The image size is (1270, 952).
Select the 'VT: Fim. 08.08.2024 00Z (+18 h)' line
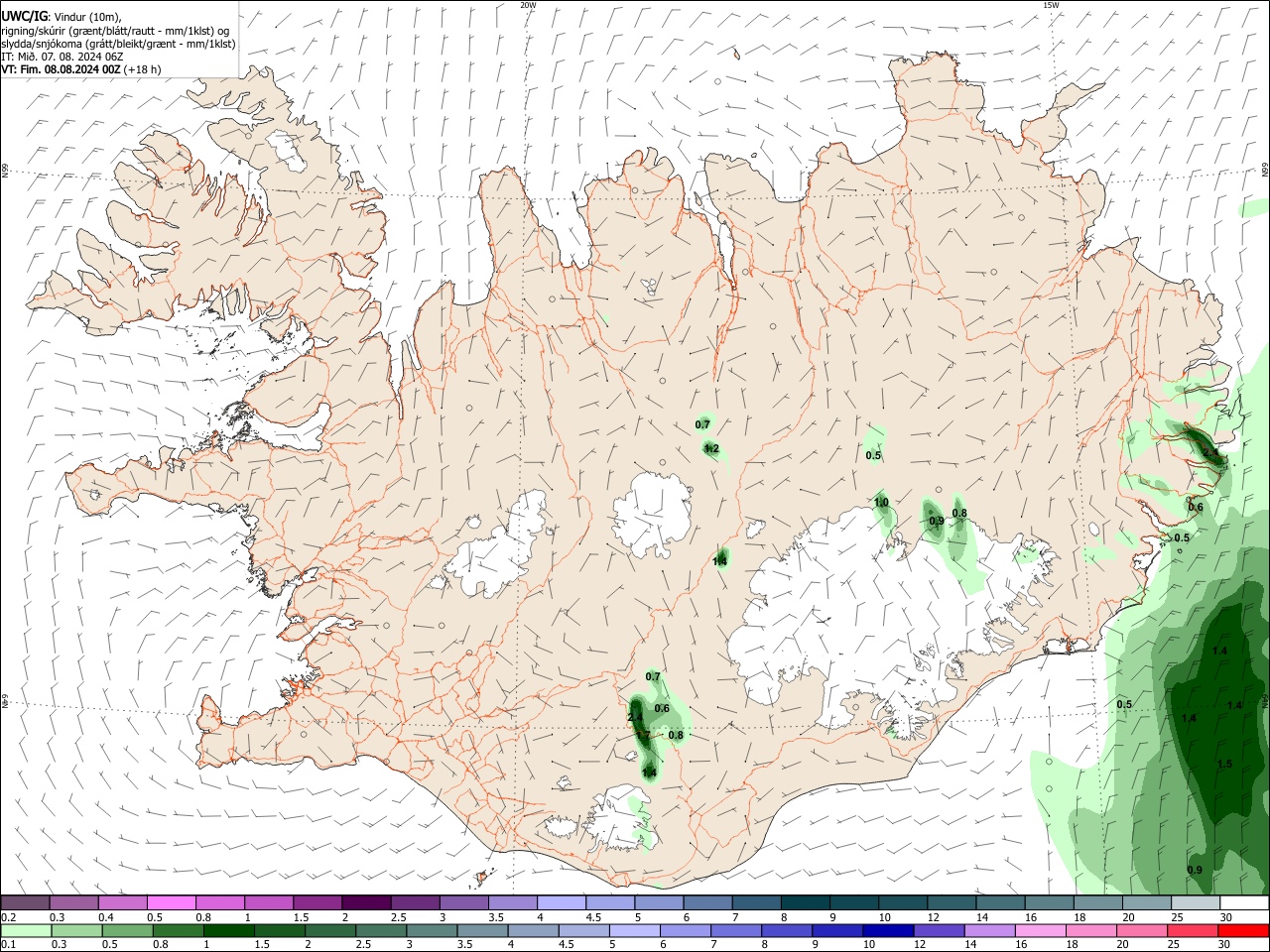pyautogui.click(x=81, y=69)
